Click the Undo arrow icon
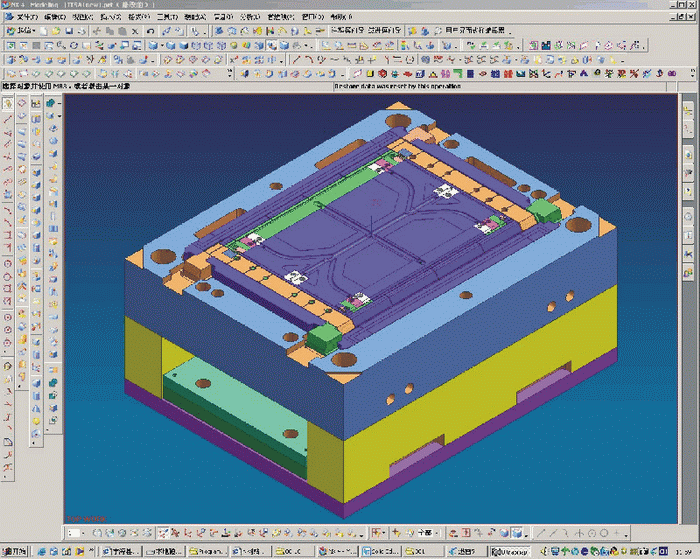Screen dimensions: 700x559 tap(151, 31)
